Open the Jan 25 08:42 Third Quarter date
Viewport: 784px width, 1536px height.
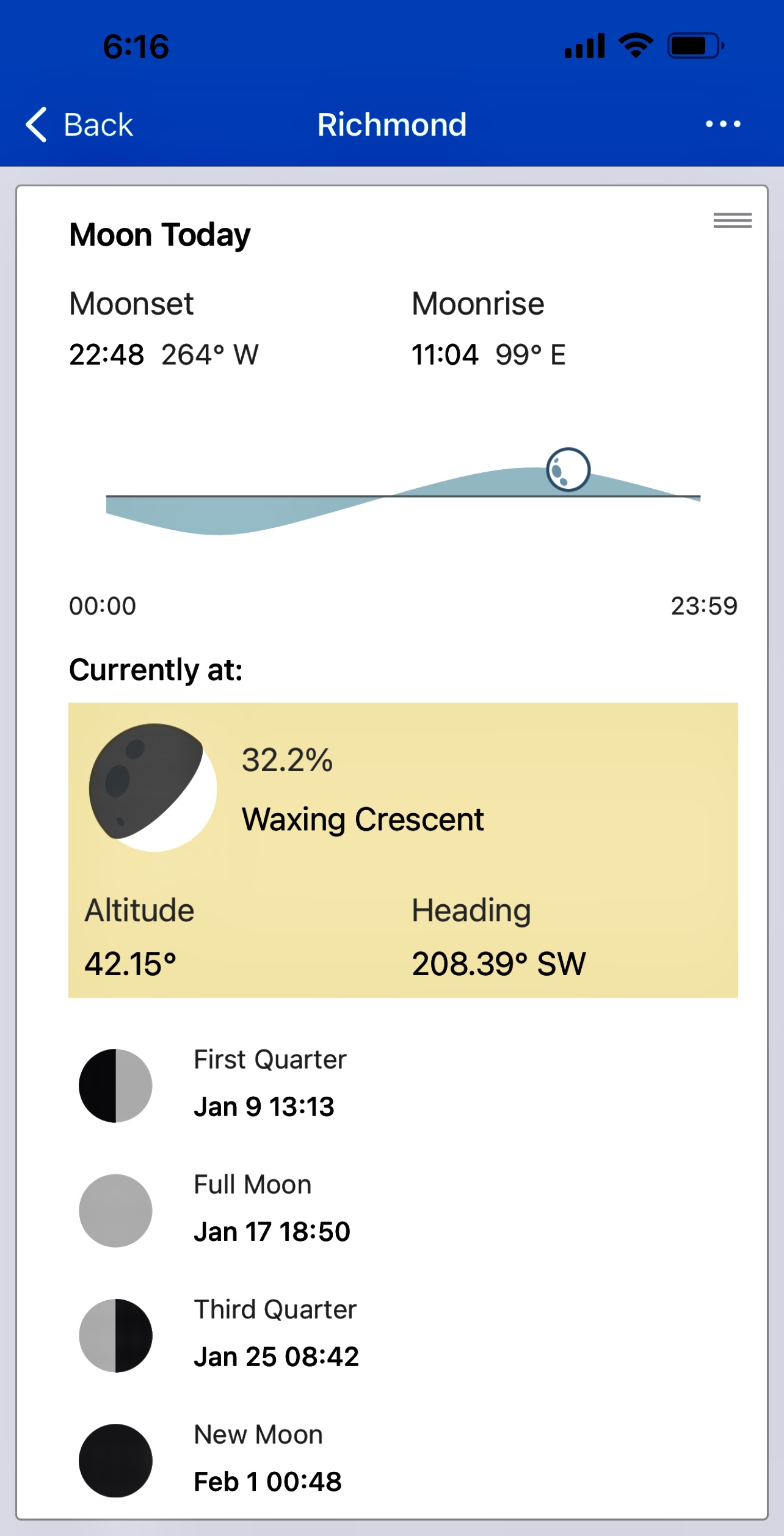tap(276, 1356)
